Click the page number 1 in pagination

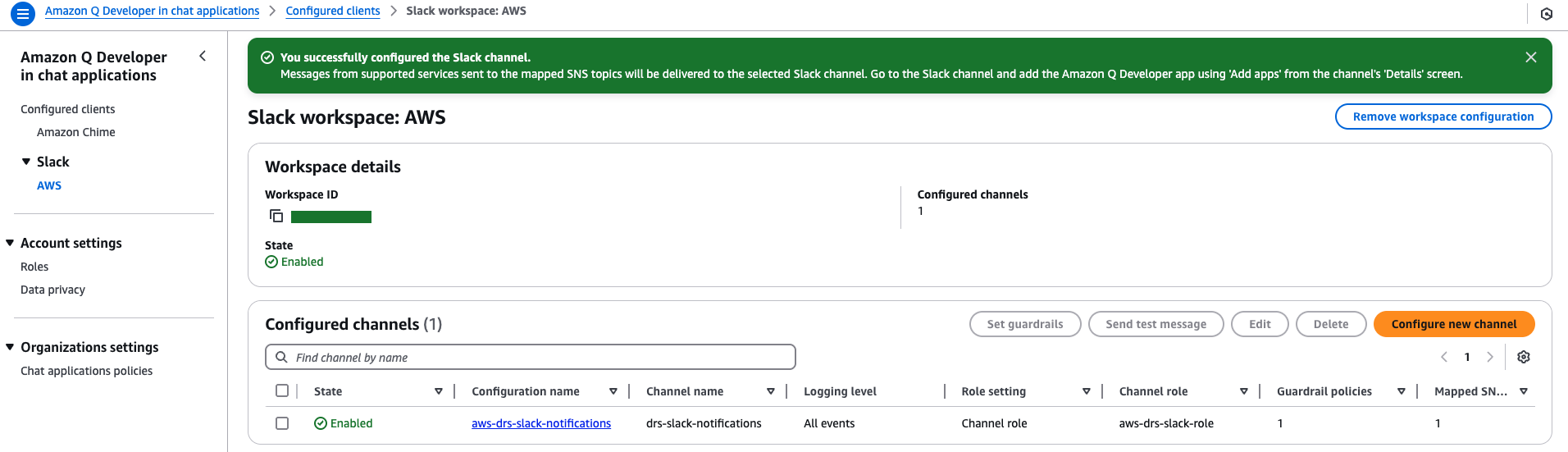(1467, 358)
